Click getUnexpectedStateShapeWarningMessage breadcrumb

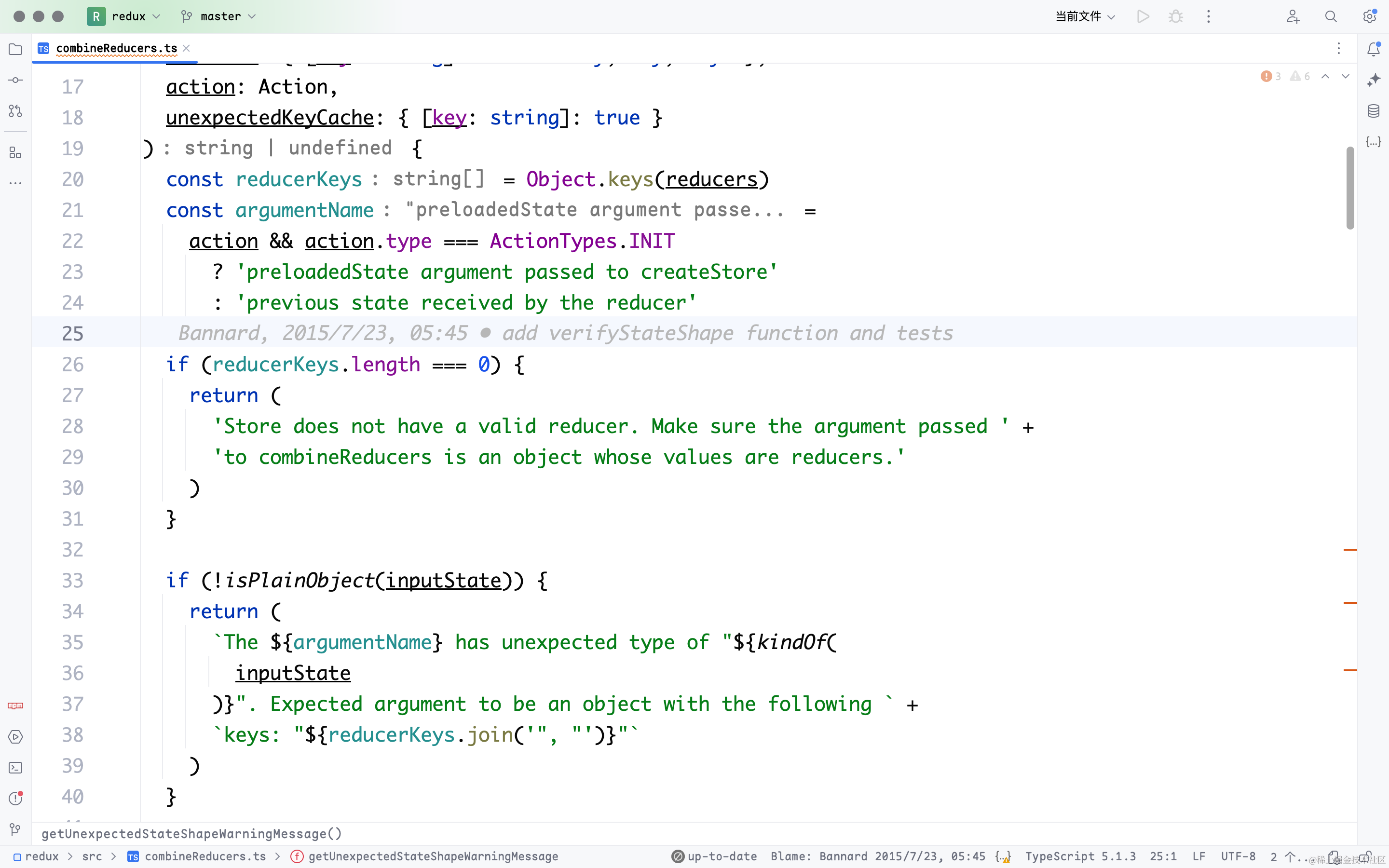click(x=425, y=856)
